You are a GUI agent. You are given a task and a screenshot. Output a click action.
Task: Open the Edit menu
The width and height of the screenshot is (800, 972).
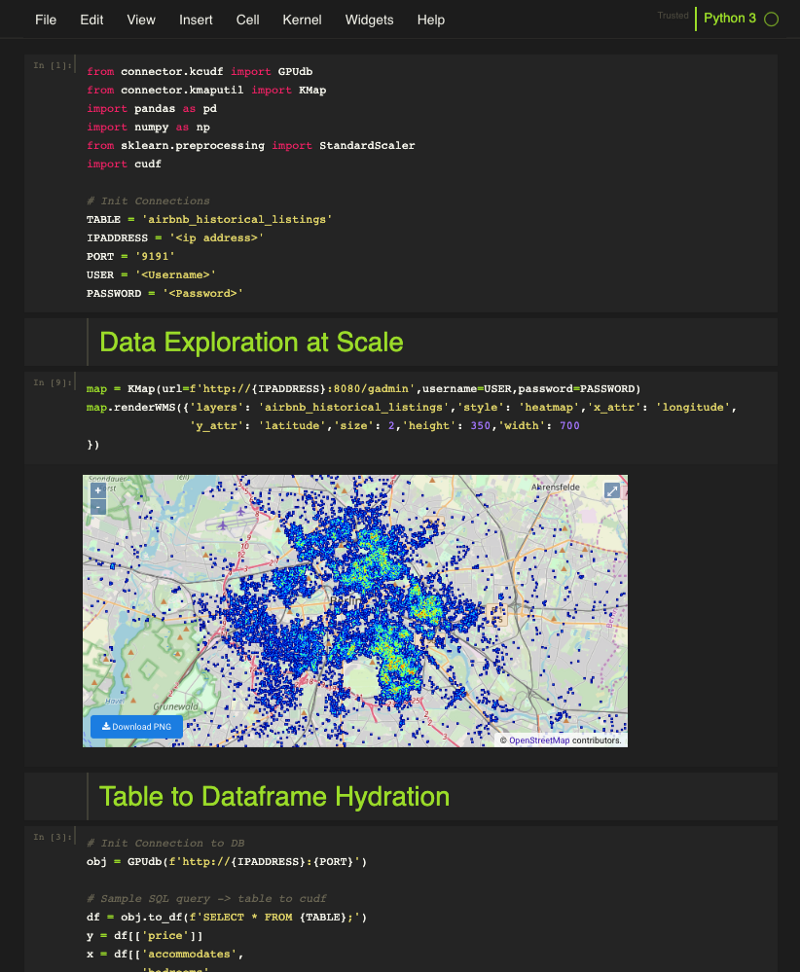[92, 20]
